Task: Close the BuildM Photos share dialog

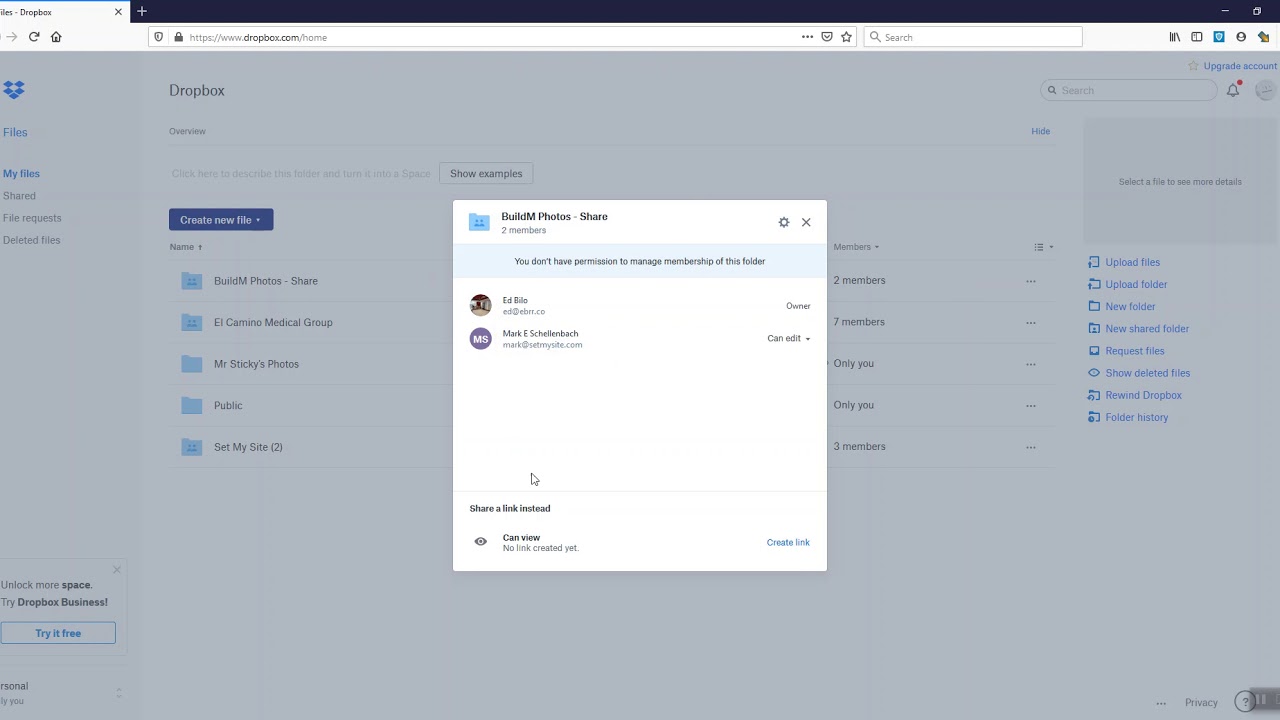Action: tap(806, 222)
